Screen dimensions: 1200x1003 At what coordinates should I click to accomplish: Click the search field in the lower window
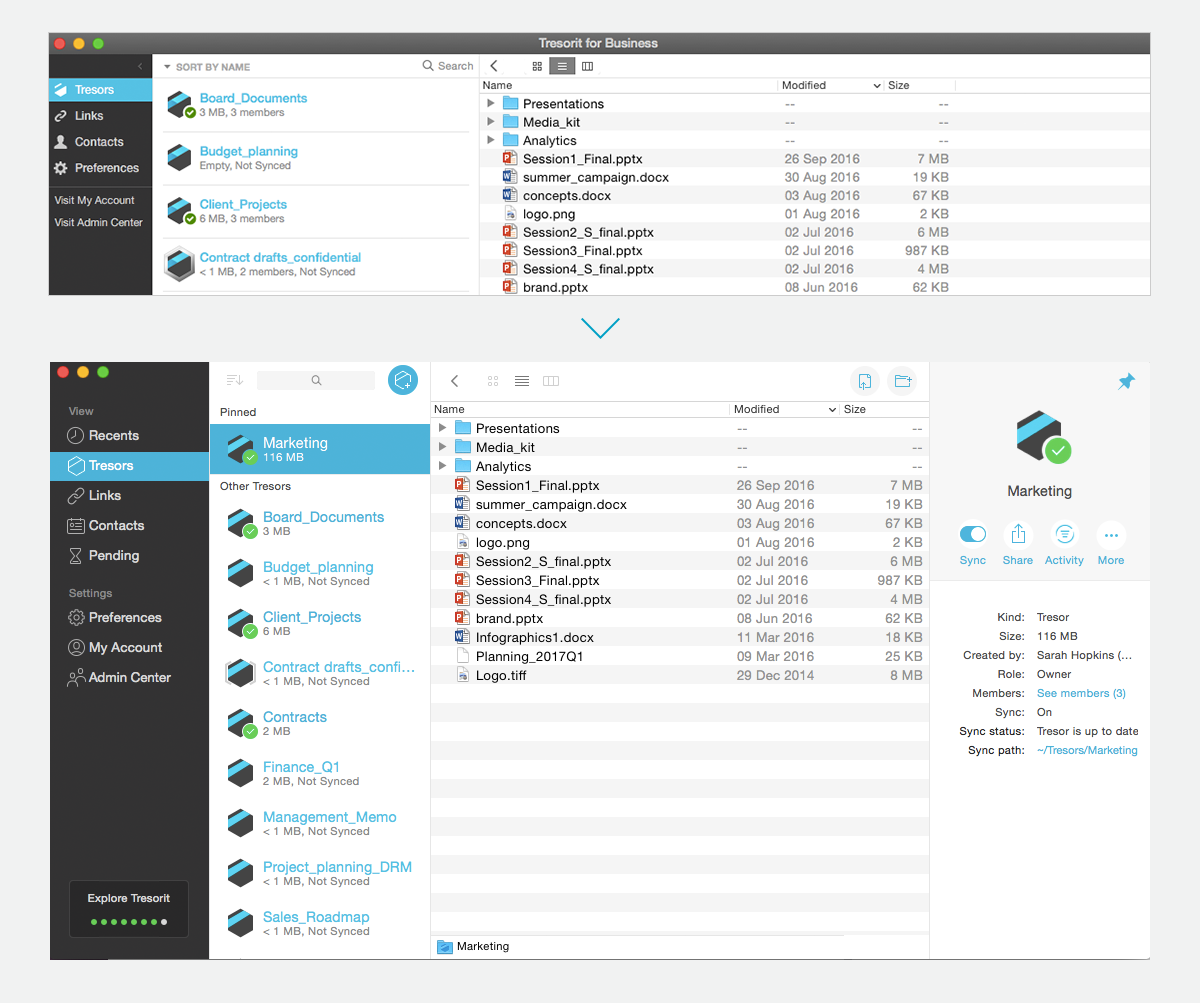tap(316, 380)
